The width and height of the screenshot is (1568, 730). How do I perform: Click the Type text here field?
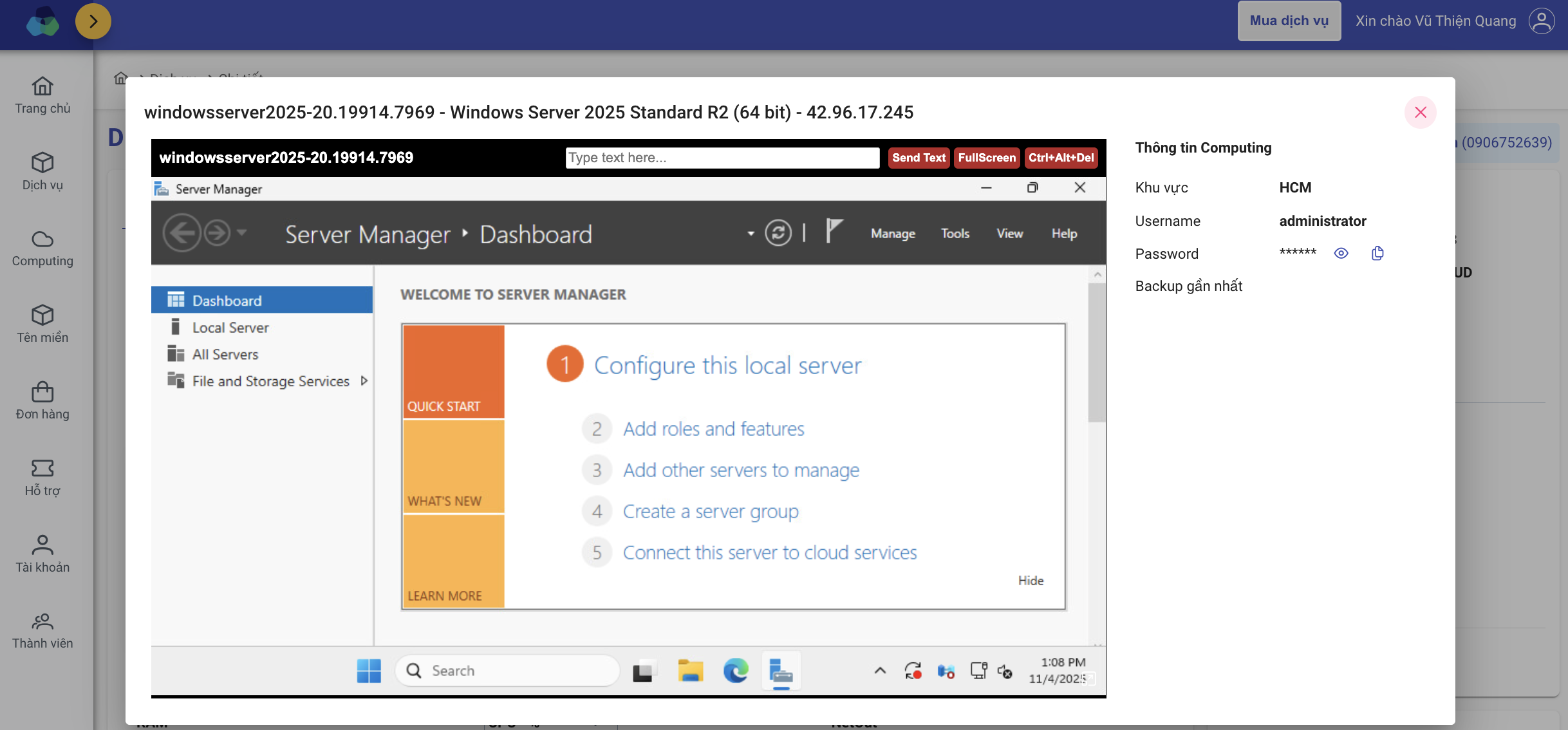(x=722, y=158)
